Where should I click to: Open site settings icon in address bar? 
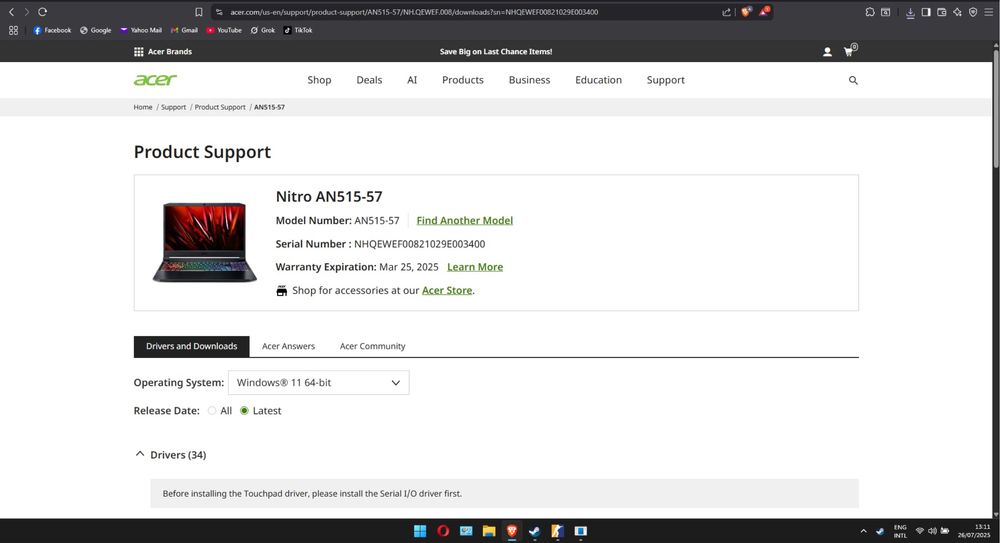click(x=219, y=11)
